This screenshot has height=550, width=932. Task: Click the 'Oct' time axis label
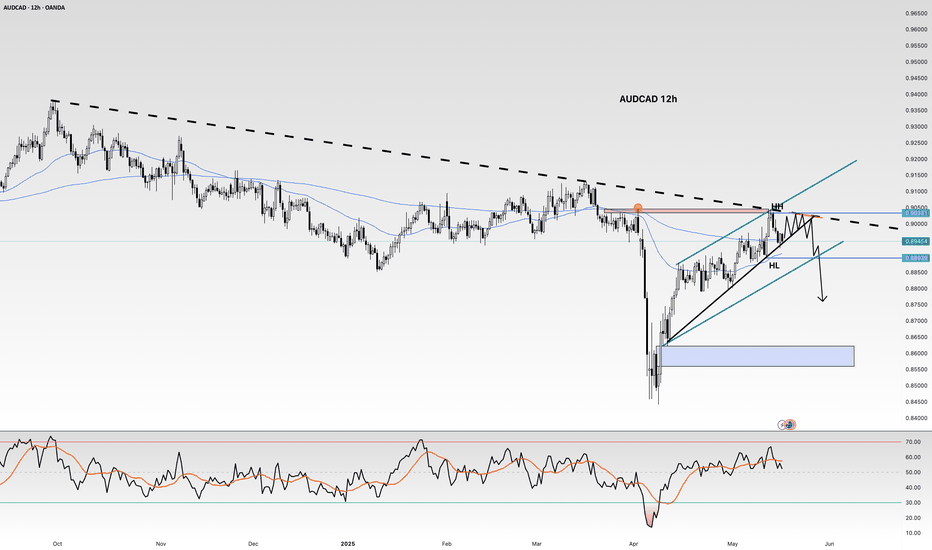(57, 544)
